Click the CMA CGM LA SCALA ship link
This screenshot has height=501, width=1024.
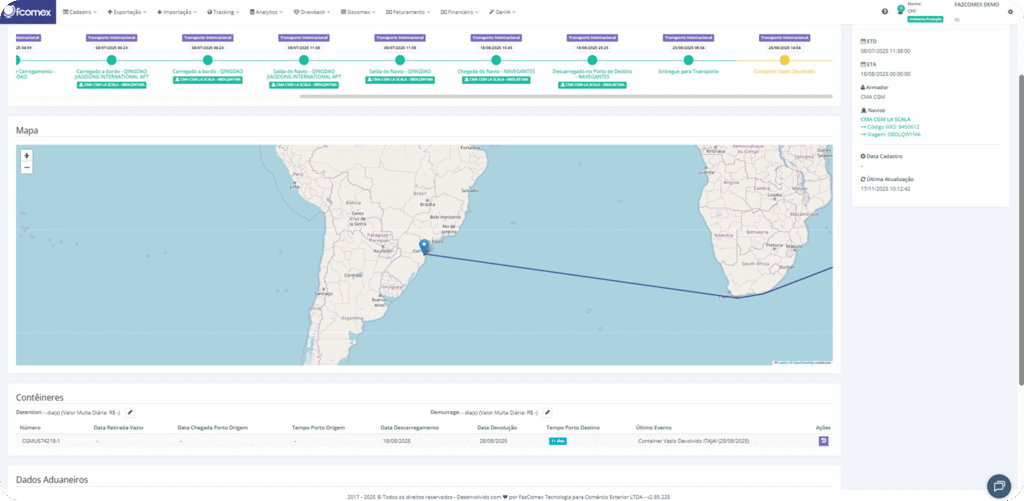[885, 119]
